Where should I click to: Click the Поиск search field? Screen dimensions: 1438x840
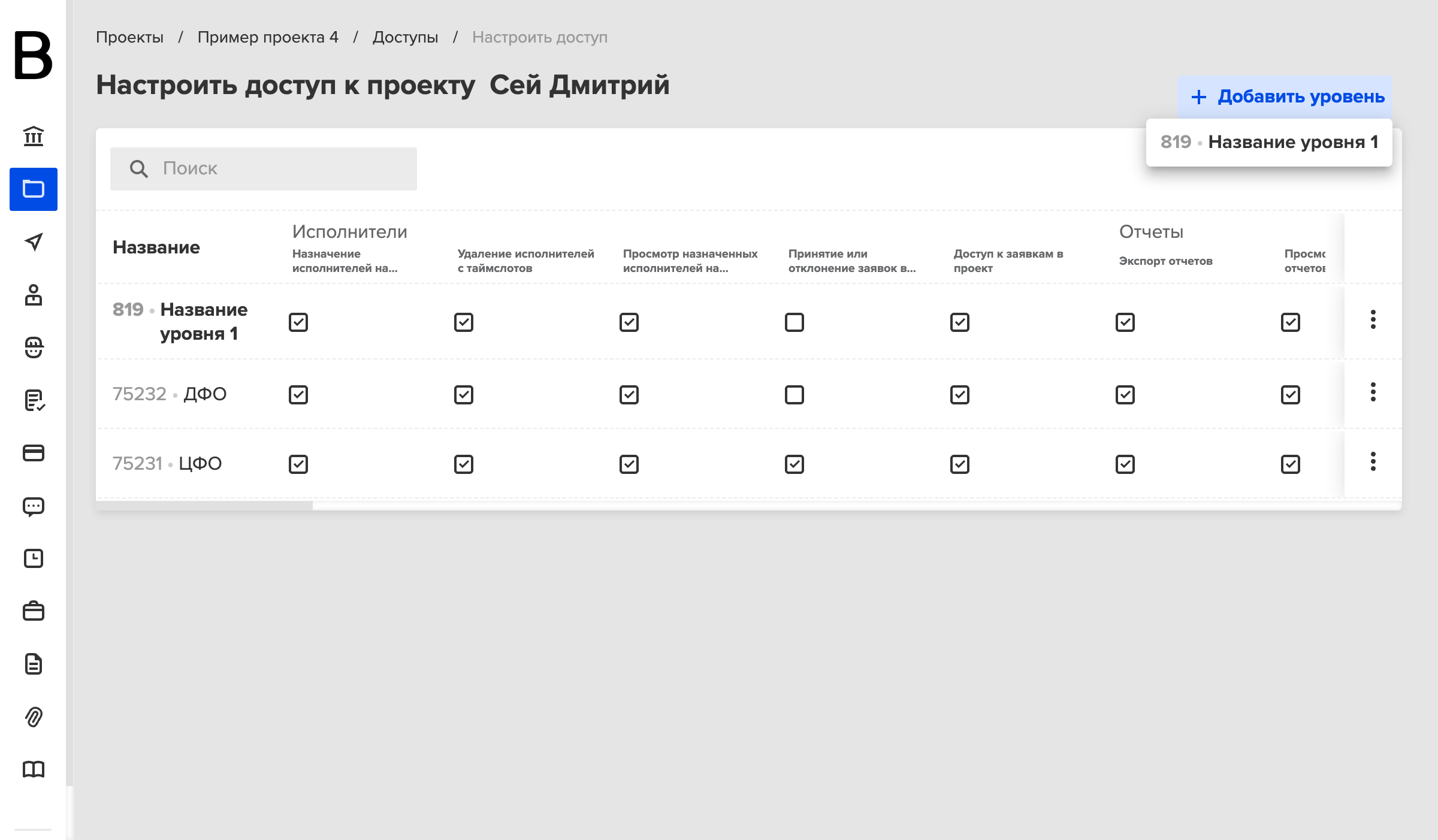(264, 169)
